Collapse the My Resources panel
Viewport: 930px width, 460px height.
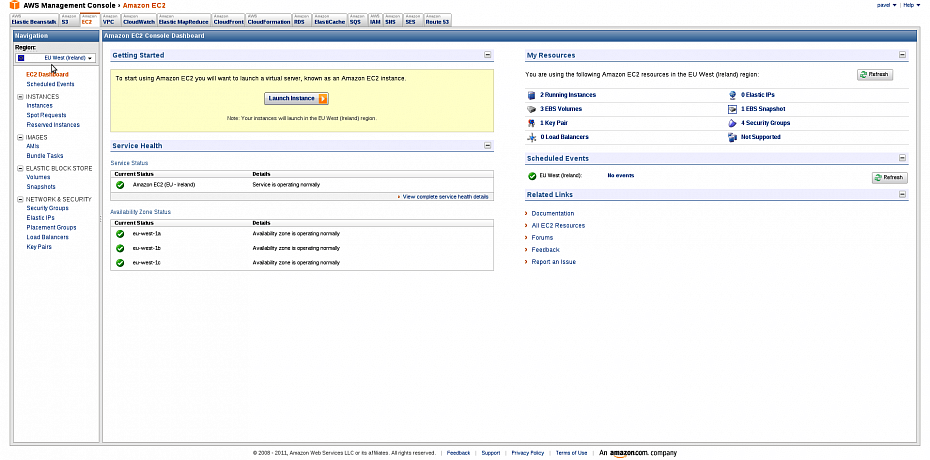coord(902,55)
